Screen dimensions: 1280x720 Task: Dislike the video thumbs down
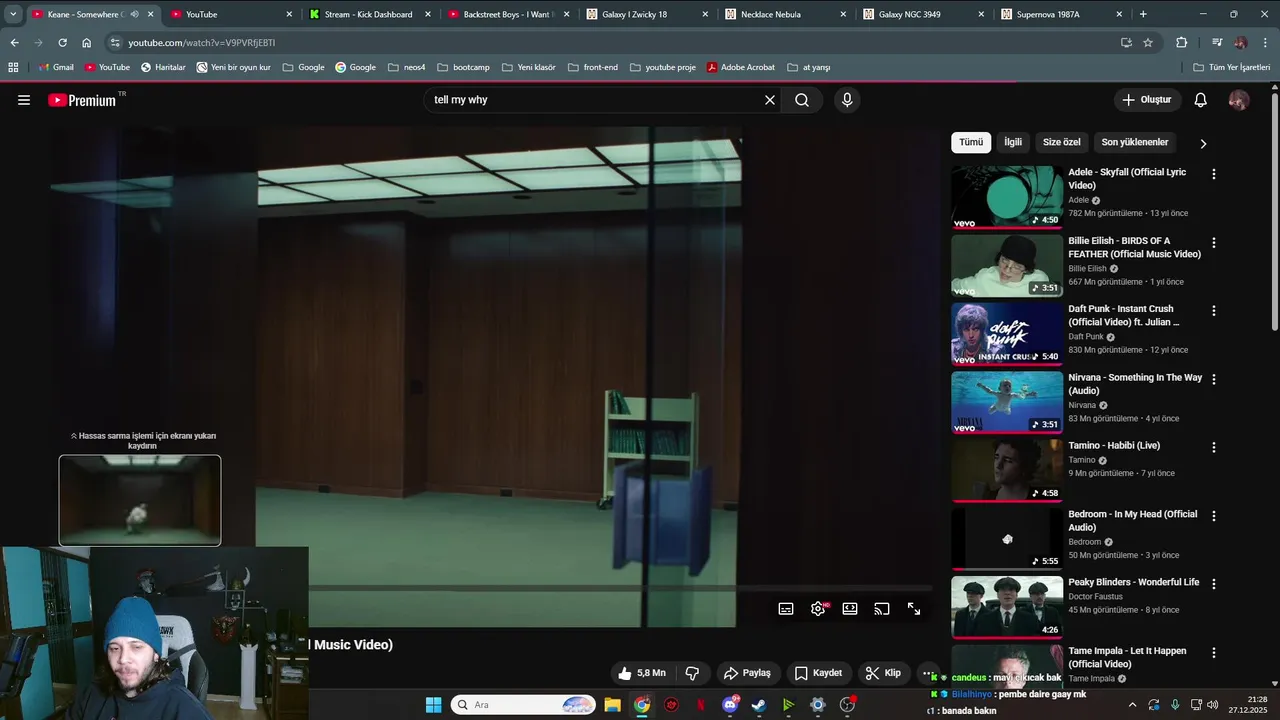click(692, 673)
